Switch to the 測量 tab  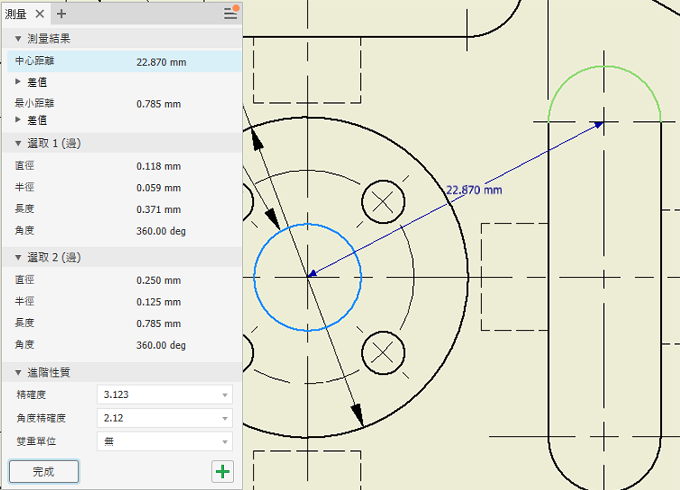point(16,14)
